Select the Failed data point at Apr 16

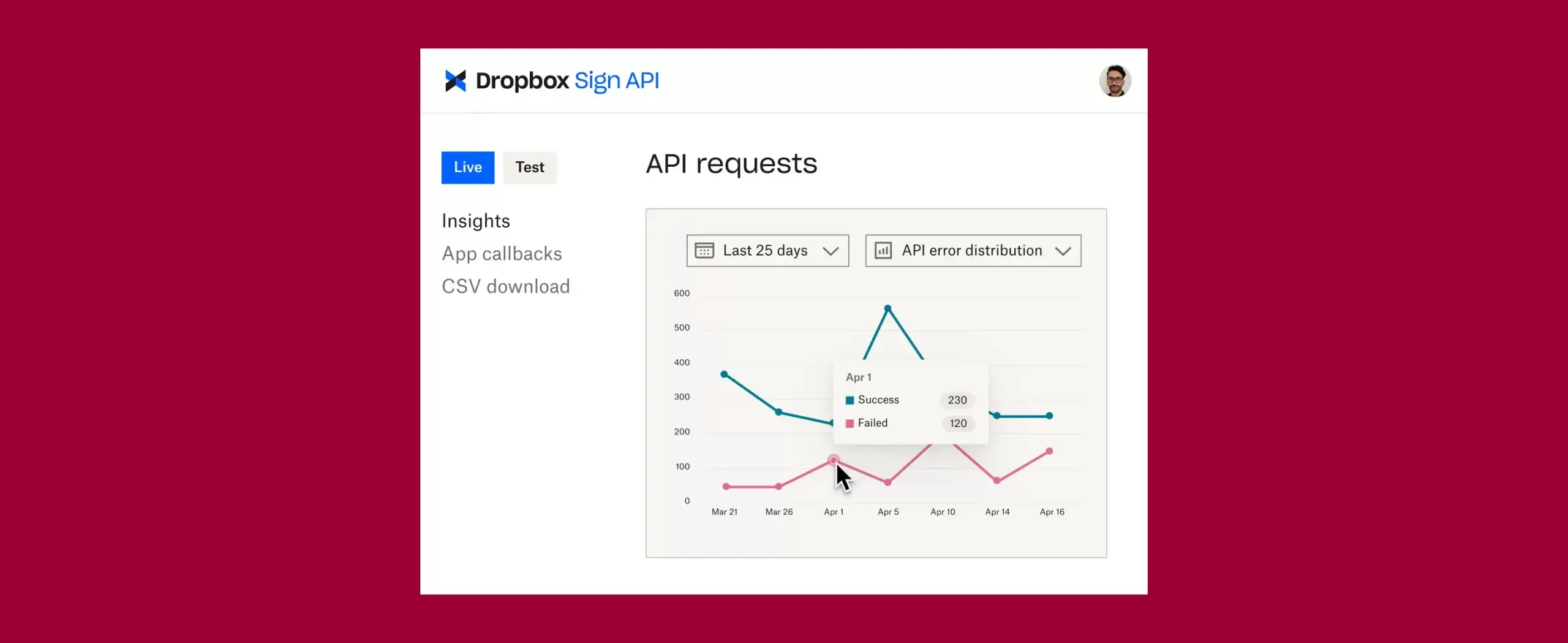pos(1049,451)
